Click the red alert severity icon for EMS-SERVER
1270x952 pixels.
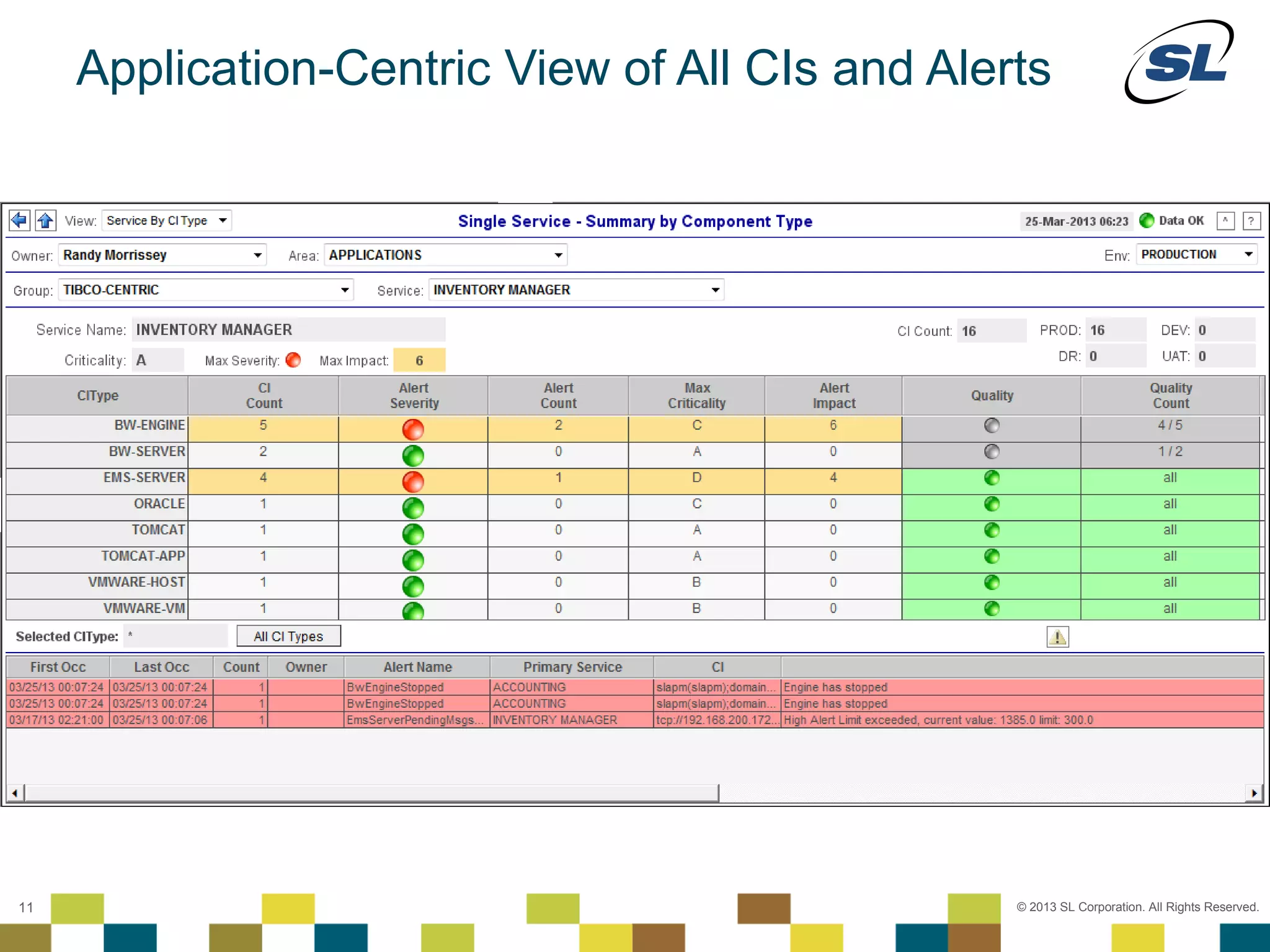point(413,482)
